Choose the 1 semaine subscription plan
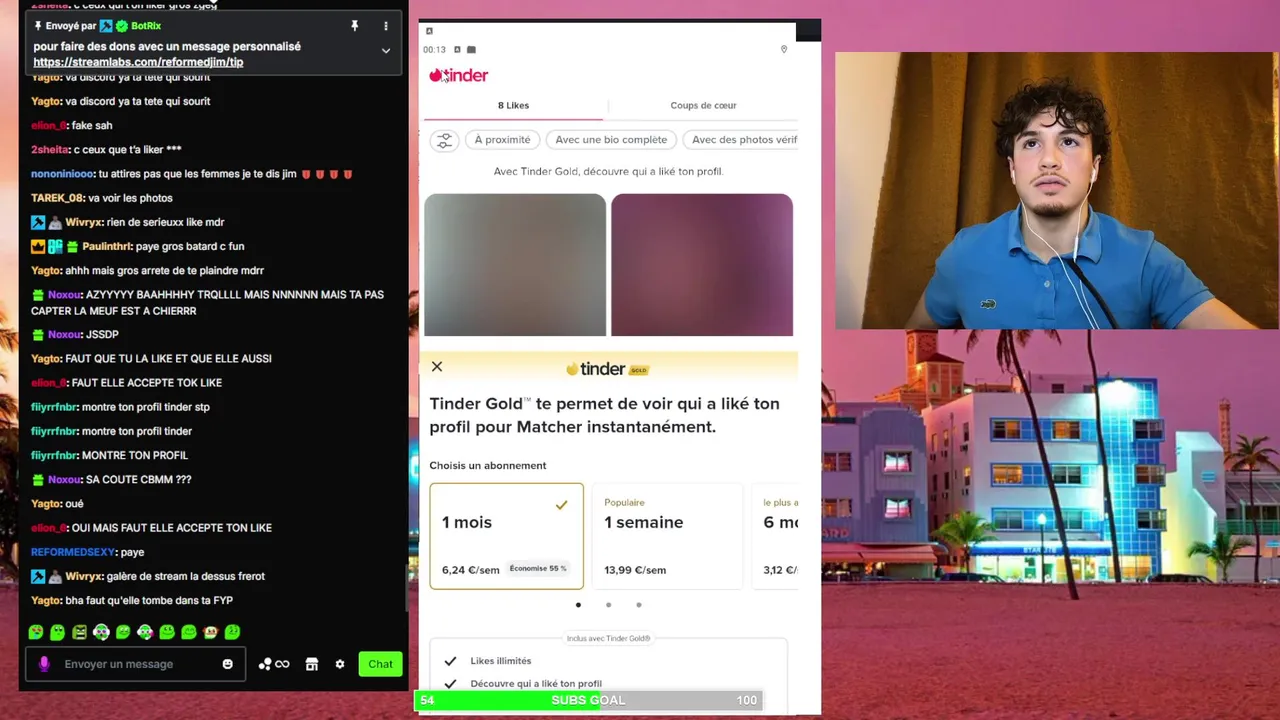 click(x=668, y=536)
